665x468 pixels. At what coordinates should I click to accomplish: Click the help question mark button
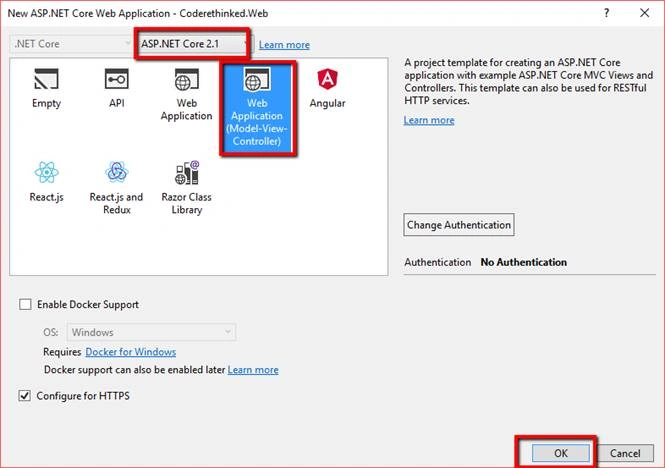click(x=606, y=13)
